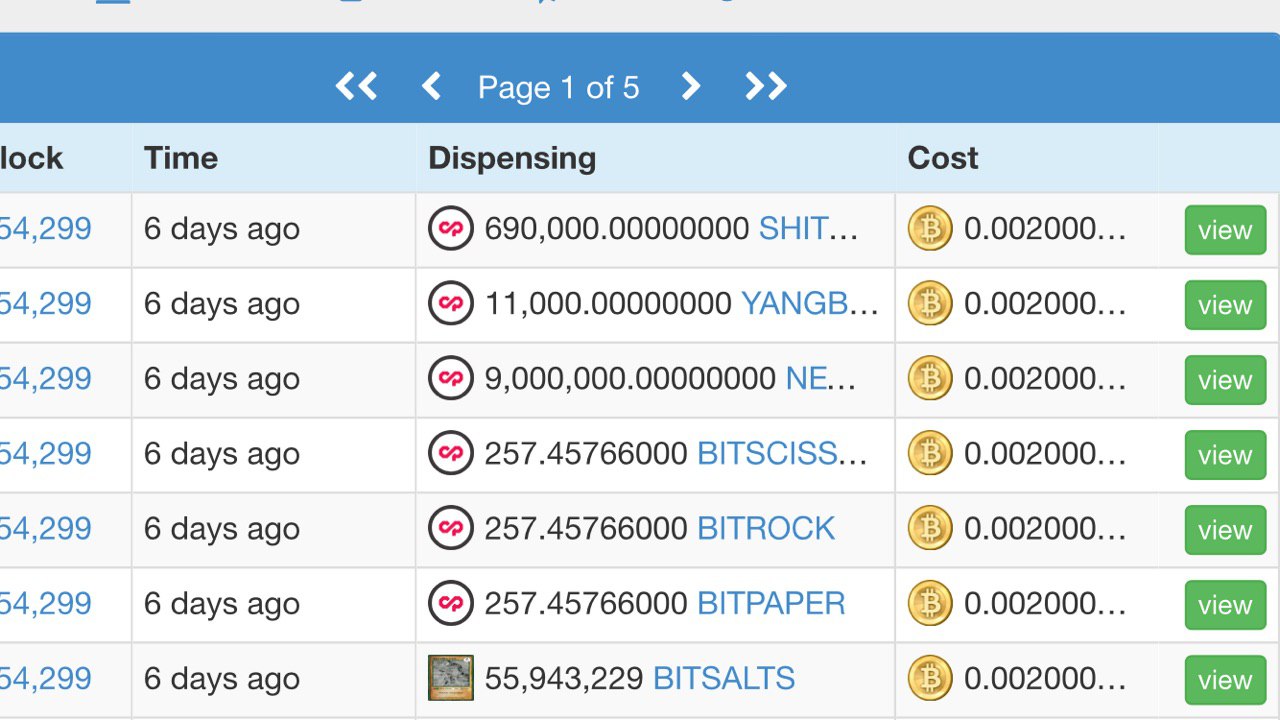The width and height of the screenshot is (1280, 720).
Task: Click amount 9,000,000.00000000
Action: pyautogui.click(x=630, y=379)
